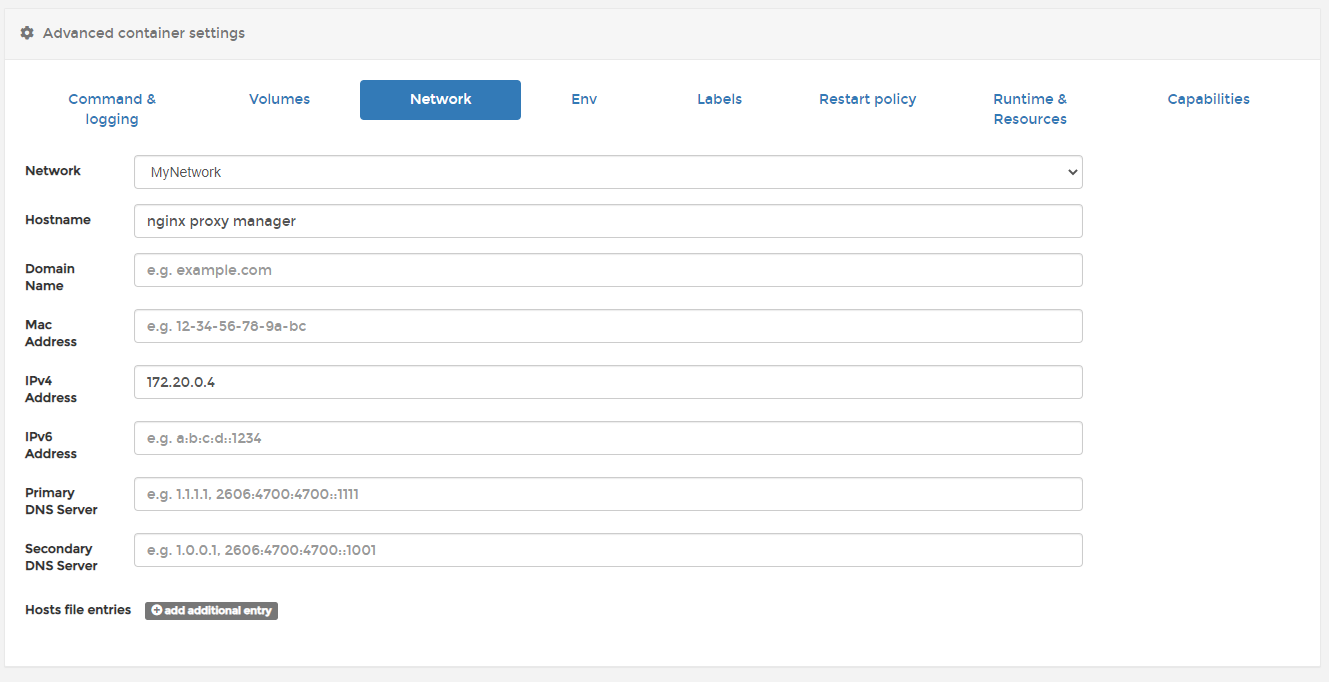The image size is (1329, 682).
Task: Click the gear icon beside Advanced container settings
Action: click(27, 33)
